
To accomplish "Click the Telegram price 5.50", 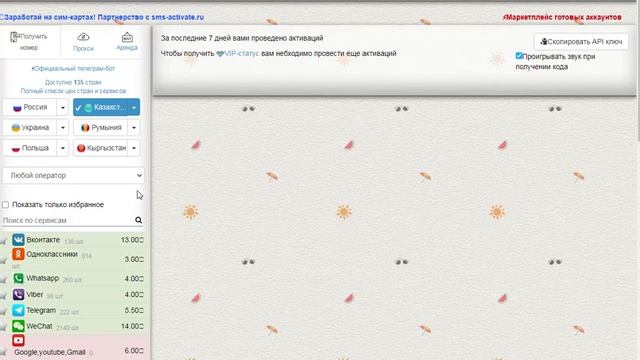I will (134, 310).
